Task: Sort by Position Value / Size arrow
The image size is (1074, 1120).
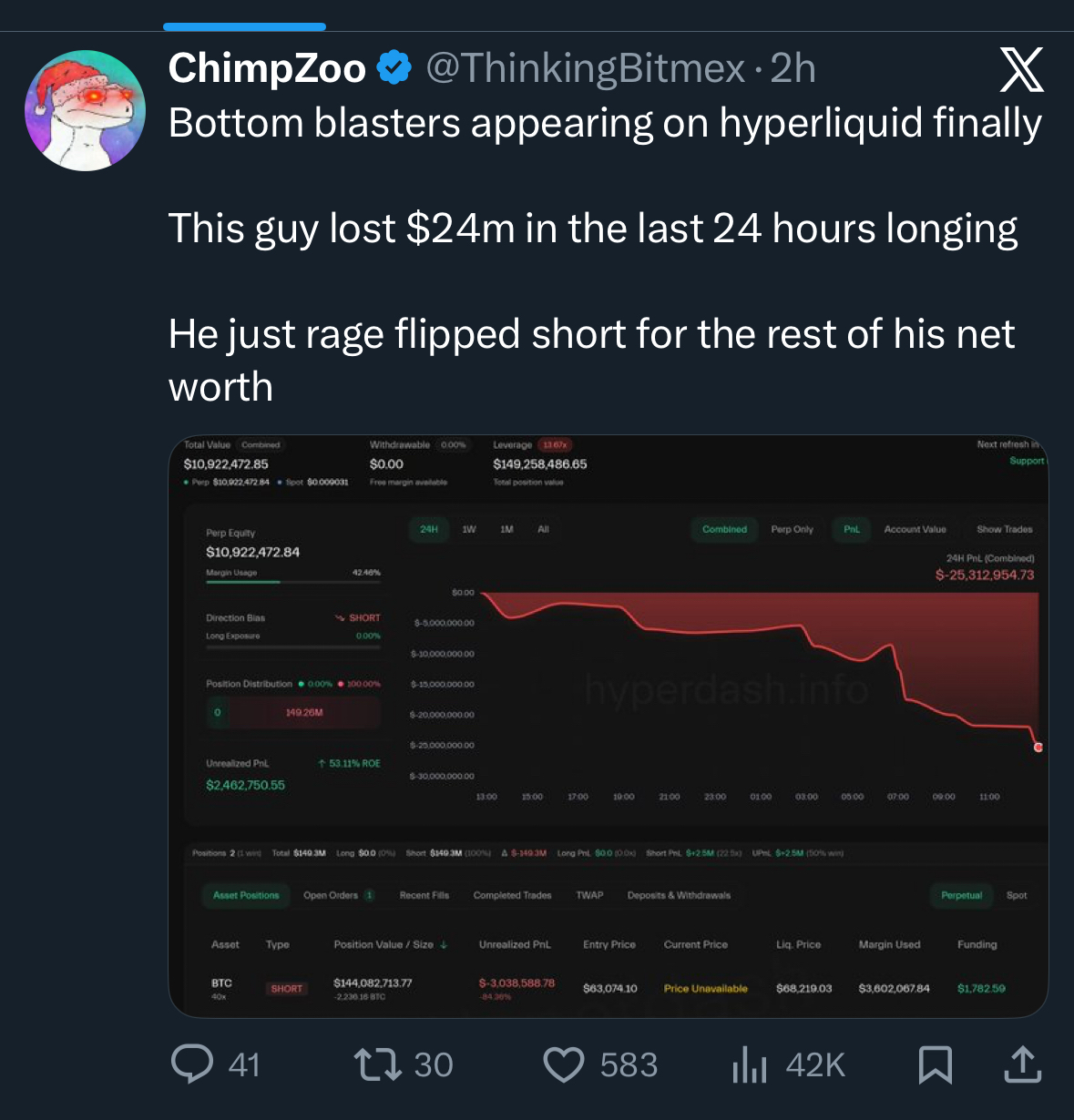Action: [444, 944]
